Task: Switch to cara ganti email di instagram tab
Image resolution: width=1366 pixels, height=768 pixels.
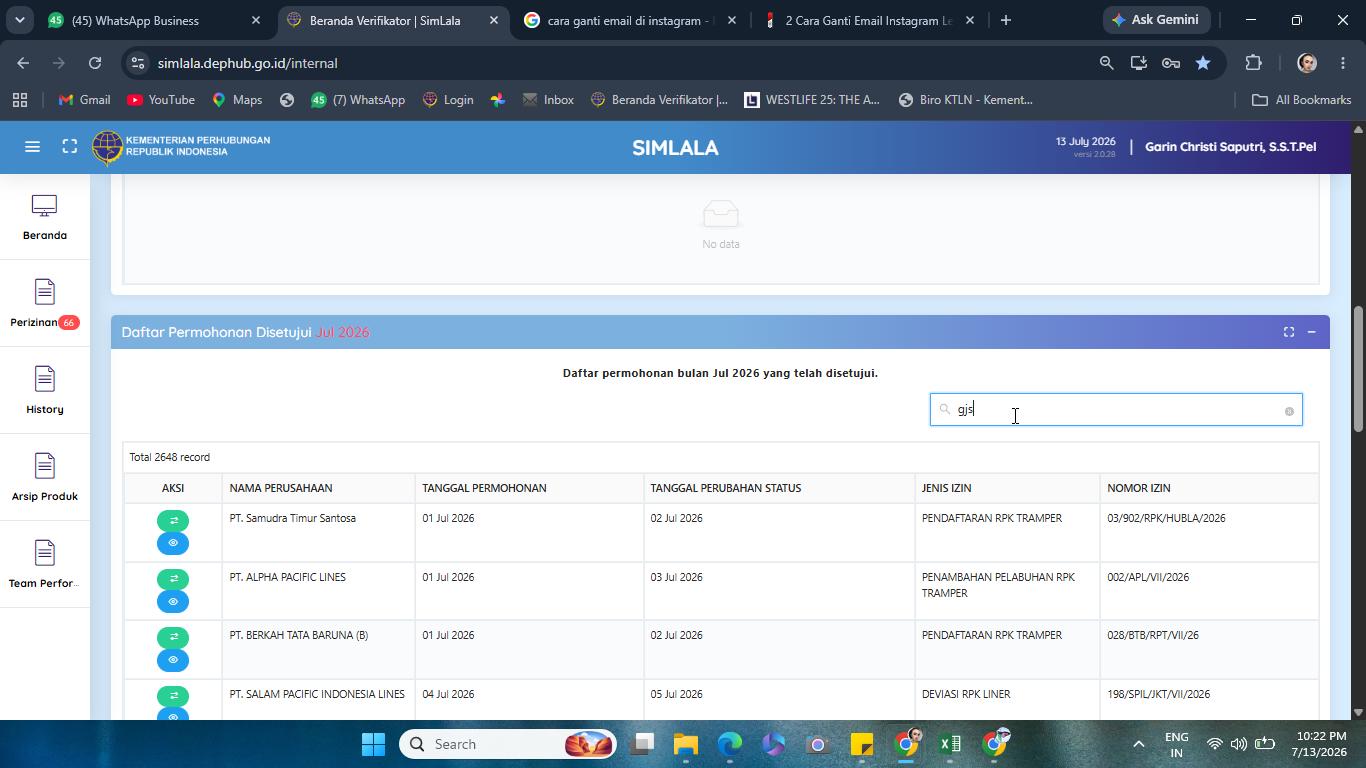Action: [x=630, y=20]
